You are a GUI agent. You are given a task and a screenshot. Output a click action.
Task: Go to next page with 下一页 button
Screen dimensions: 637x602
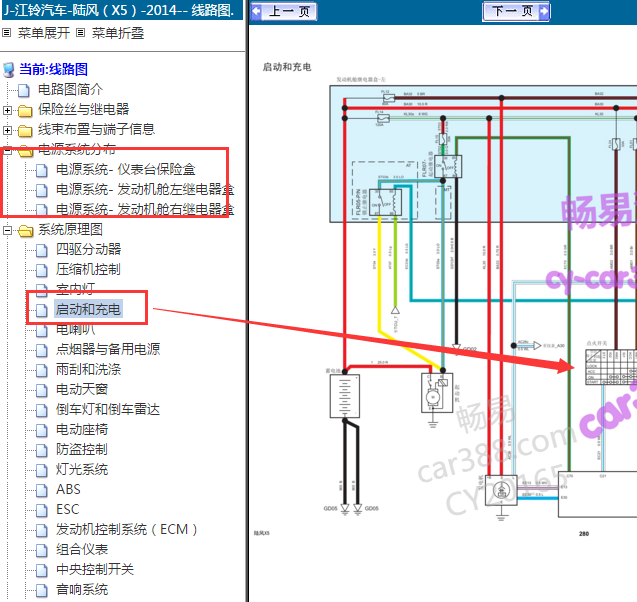tap(516, 11)
